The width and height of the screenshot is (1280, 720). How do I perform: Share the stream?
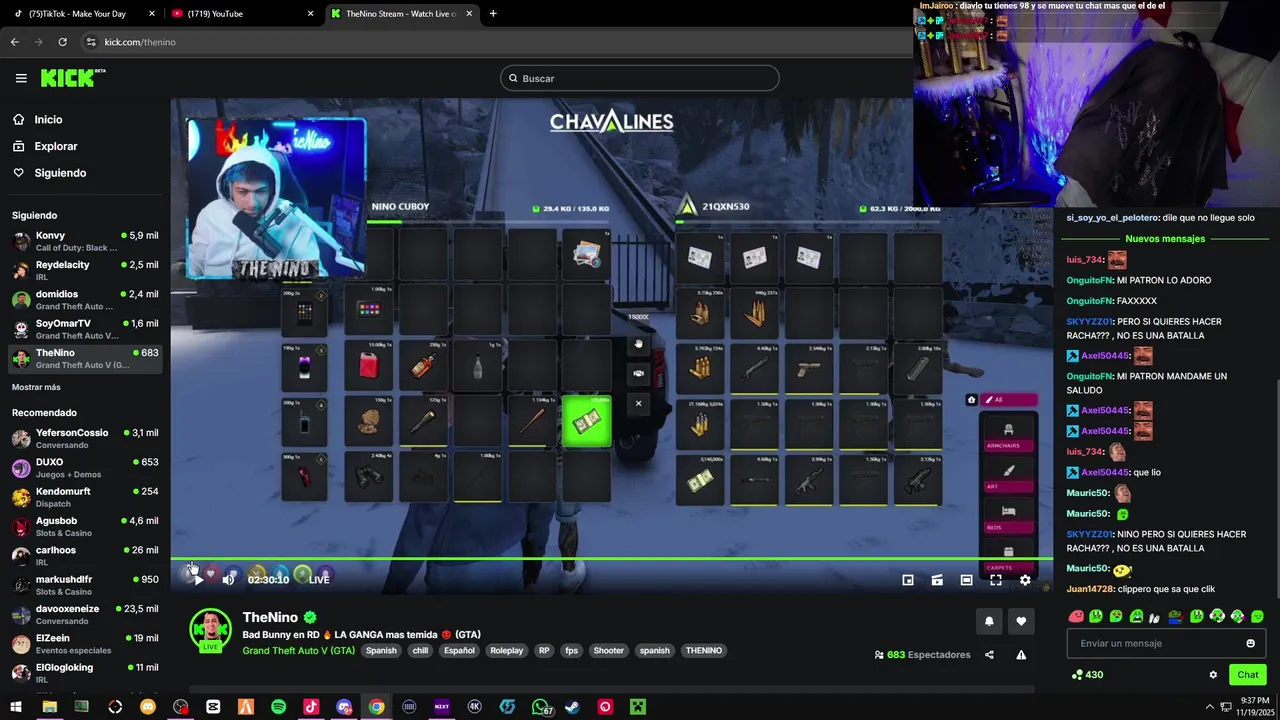pos(989,655)
